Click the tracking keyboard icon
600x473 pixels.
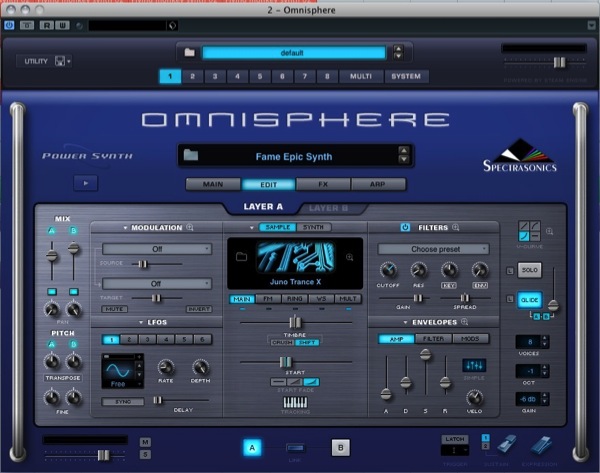point(295,402)
